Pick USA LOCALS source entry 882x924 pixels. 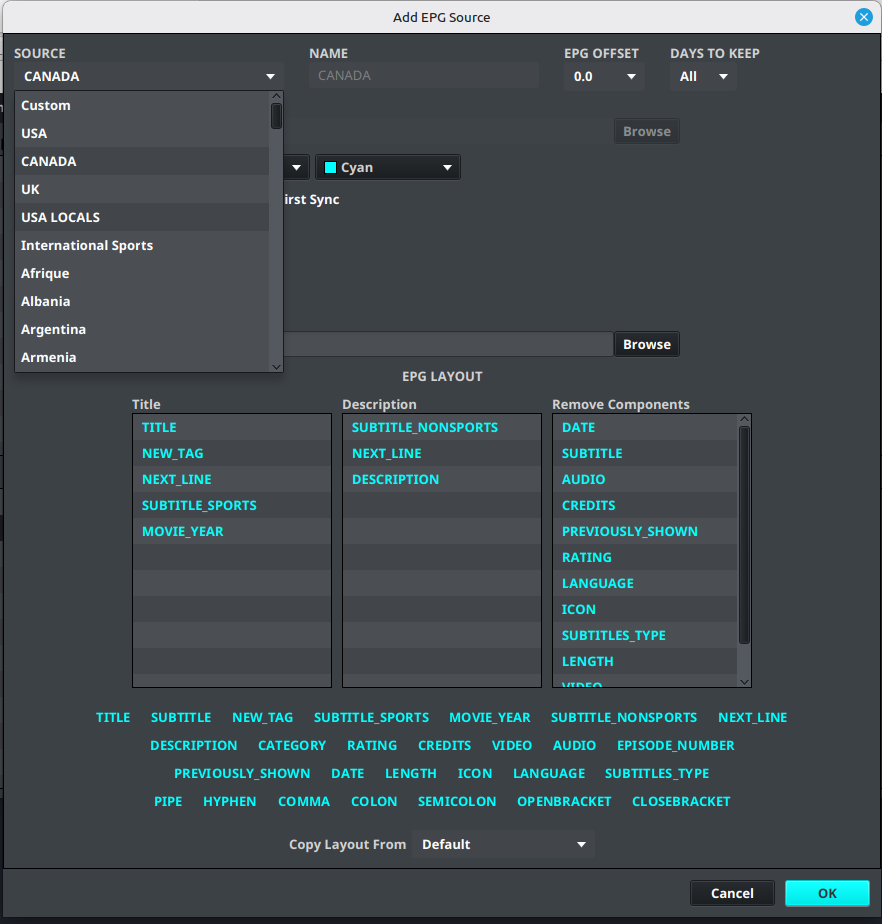pos(142,217)
